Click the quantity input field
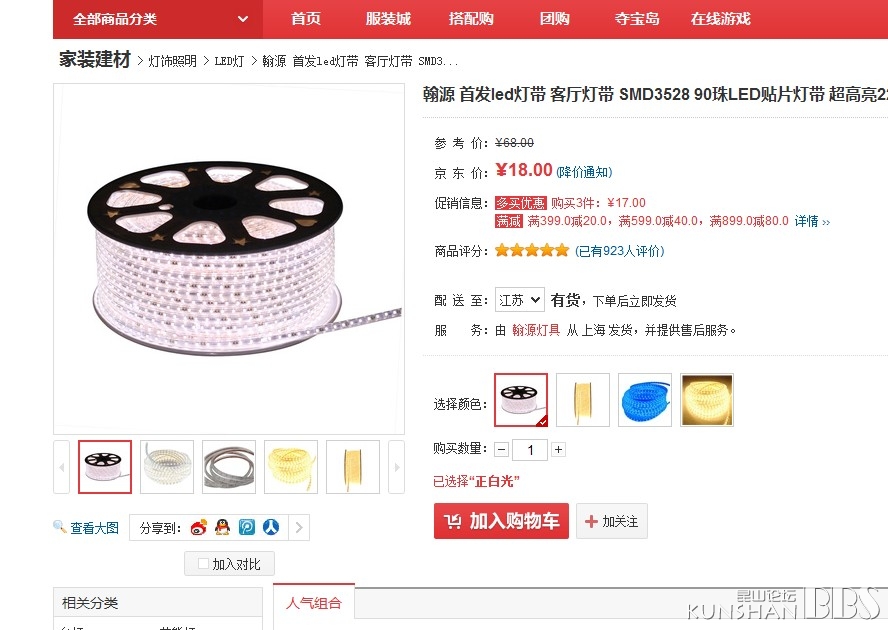Image resolution: width=888 pixels, height=630 pixels. (x=530, y=450)
